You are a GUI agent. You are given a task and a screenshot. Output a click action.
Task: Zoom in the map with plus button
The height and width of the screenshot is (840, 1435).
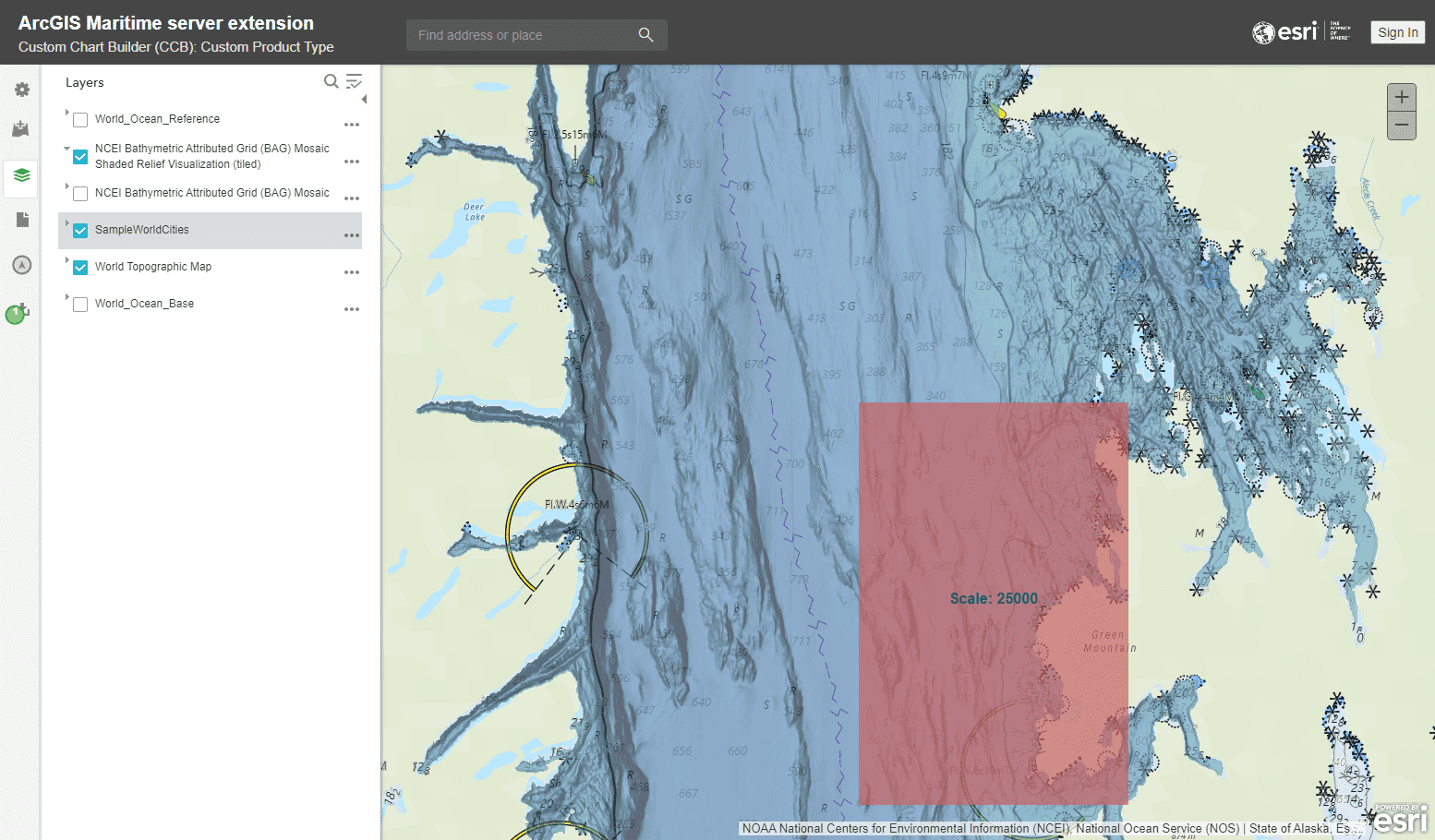1402,97
